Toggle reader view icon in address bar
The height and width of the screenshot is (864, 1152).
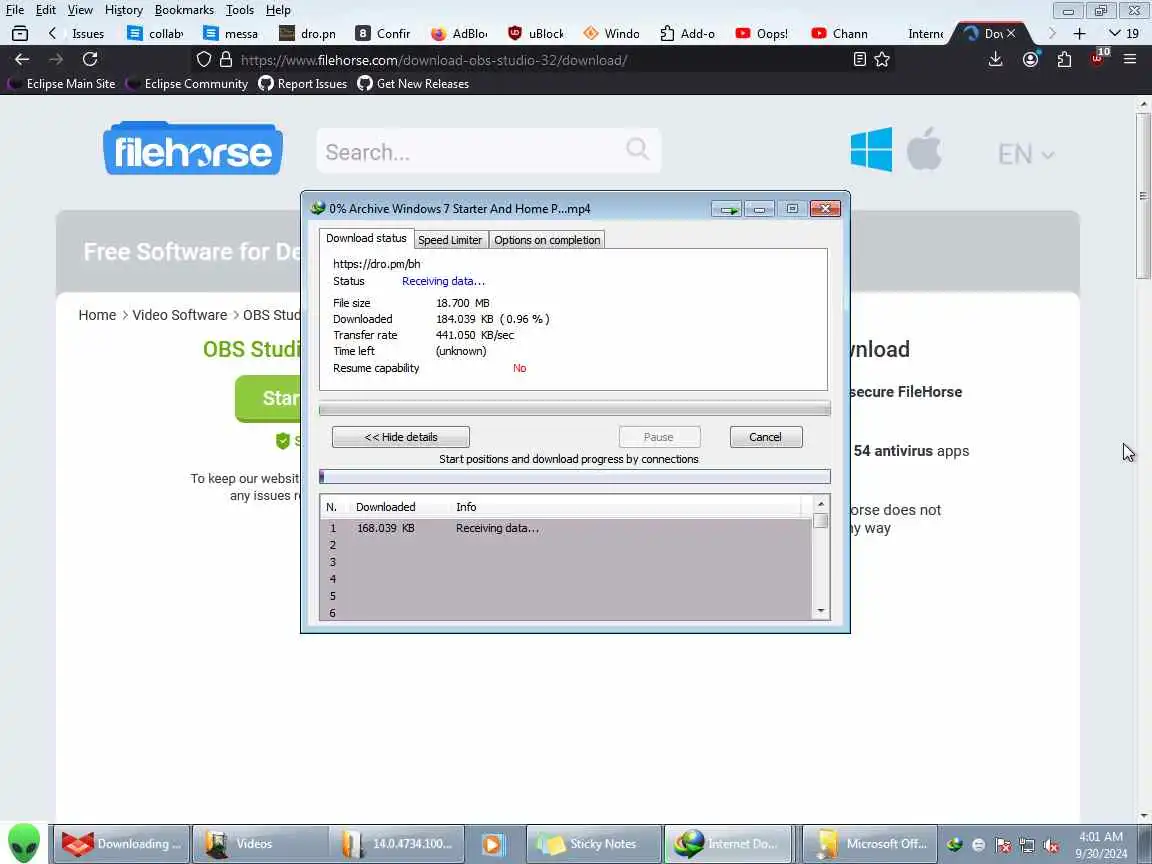[860, 60]
